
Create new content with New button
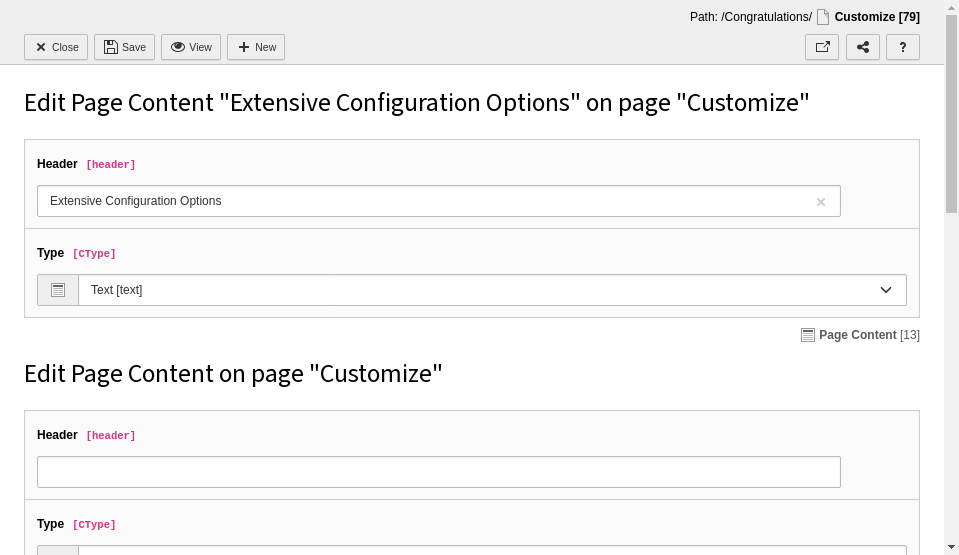(256, 47)
